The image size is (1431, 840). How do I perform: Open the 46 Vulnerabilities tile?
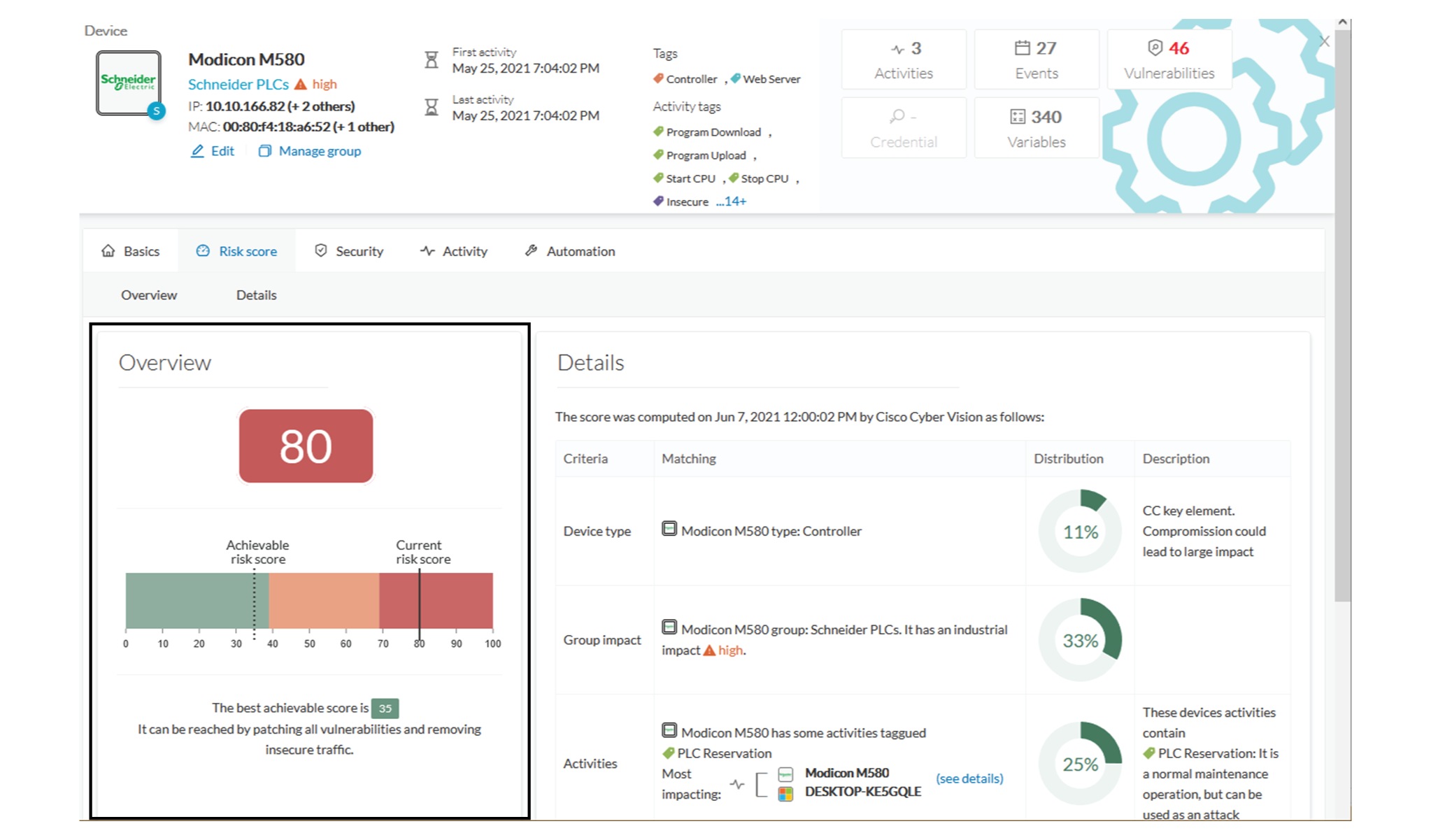click(x=1169, y=59)
